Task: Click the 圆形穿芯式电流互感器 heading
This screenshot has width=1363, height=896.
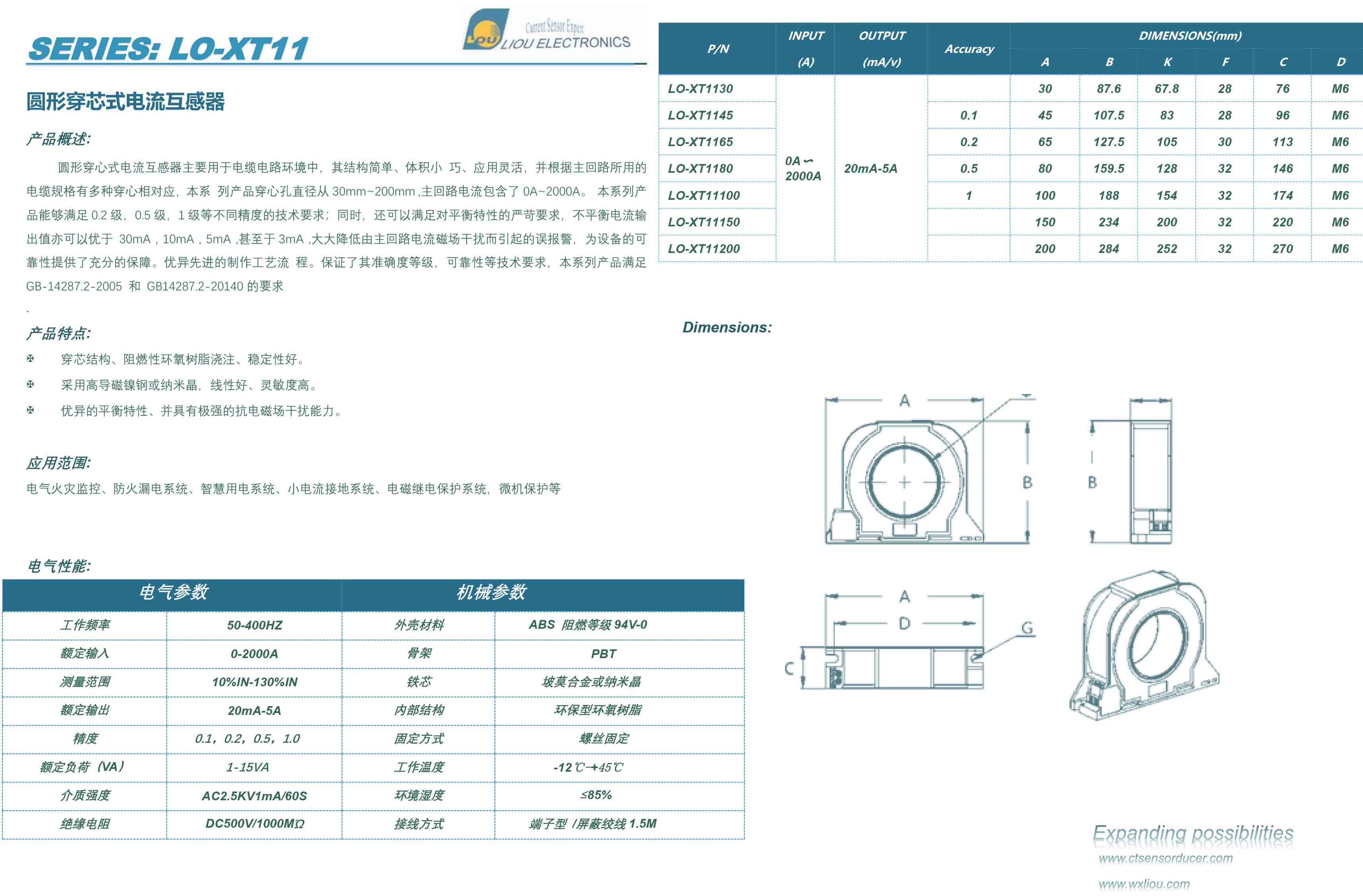Action: 126,102
